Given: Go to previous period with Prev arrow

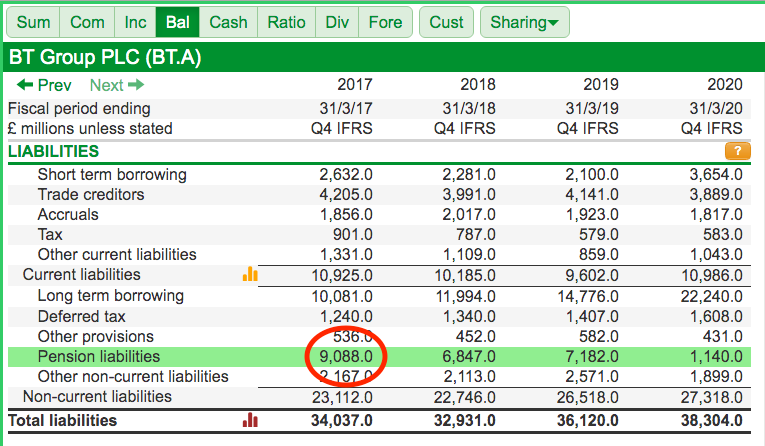Looking at the screenshot, I should pyautogui.click(x=44, y=85).
